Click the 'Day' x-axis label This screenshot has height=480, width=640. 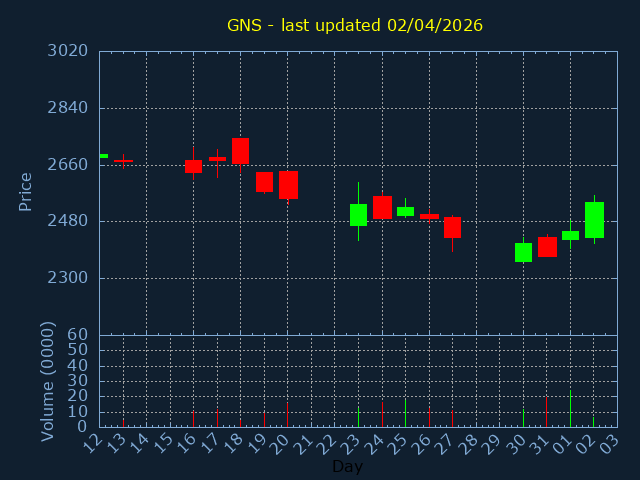pos(347,467)
